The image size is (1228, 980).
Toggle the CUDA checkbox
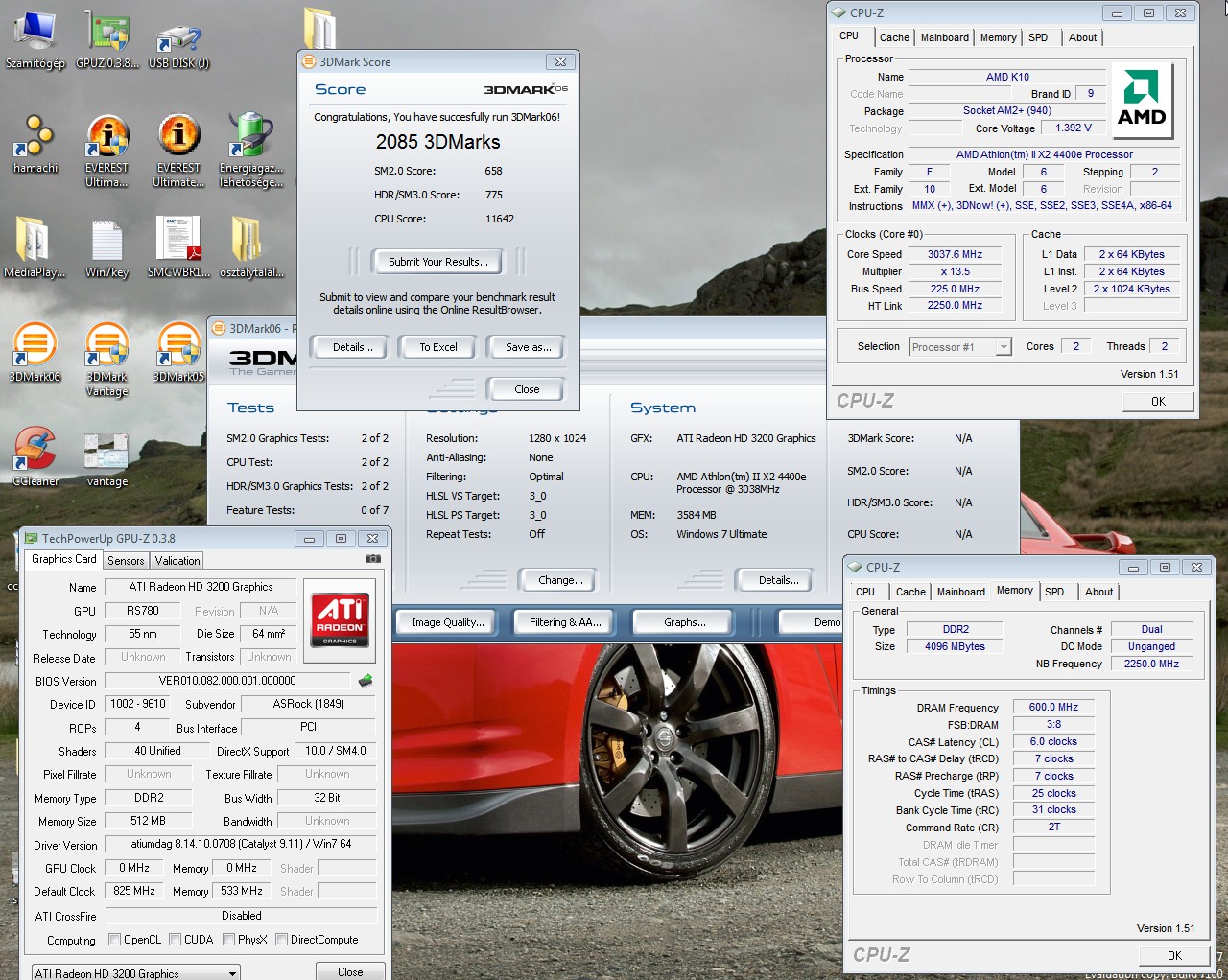pos(176,940)
